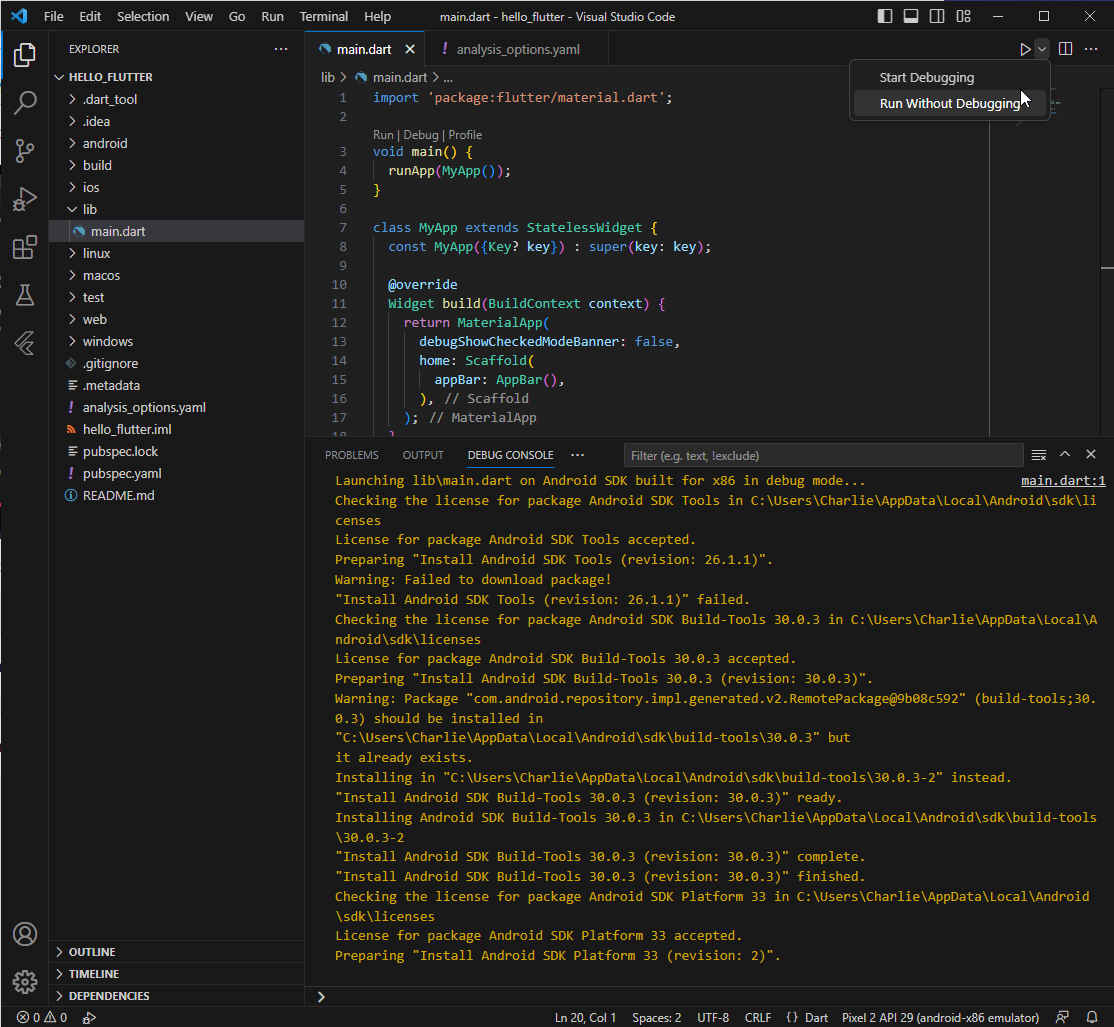
Task: Open the Flutter sidebar icon
Action: (x=25, y=343)
